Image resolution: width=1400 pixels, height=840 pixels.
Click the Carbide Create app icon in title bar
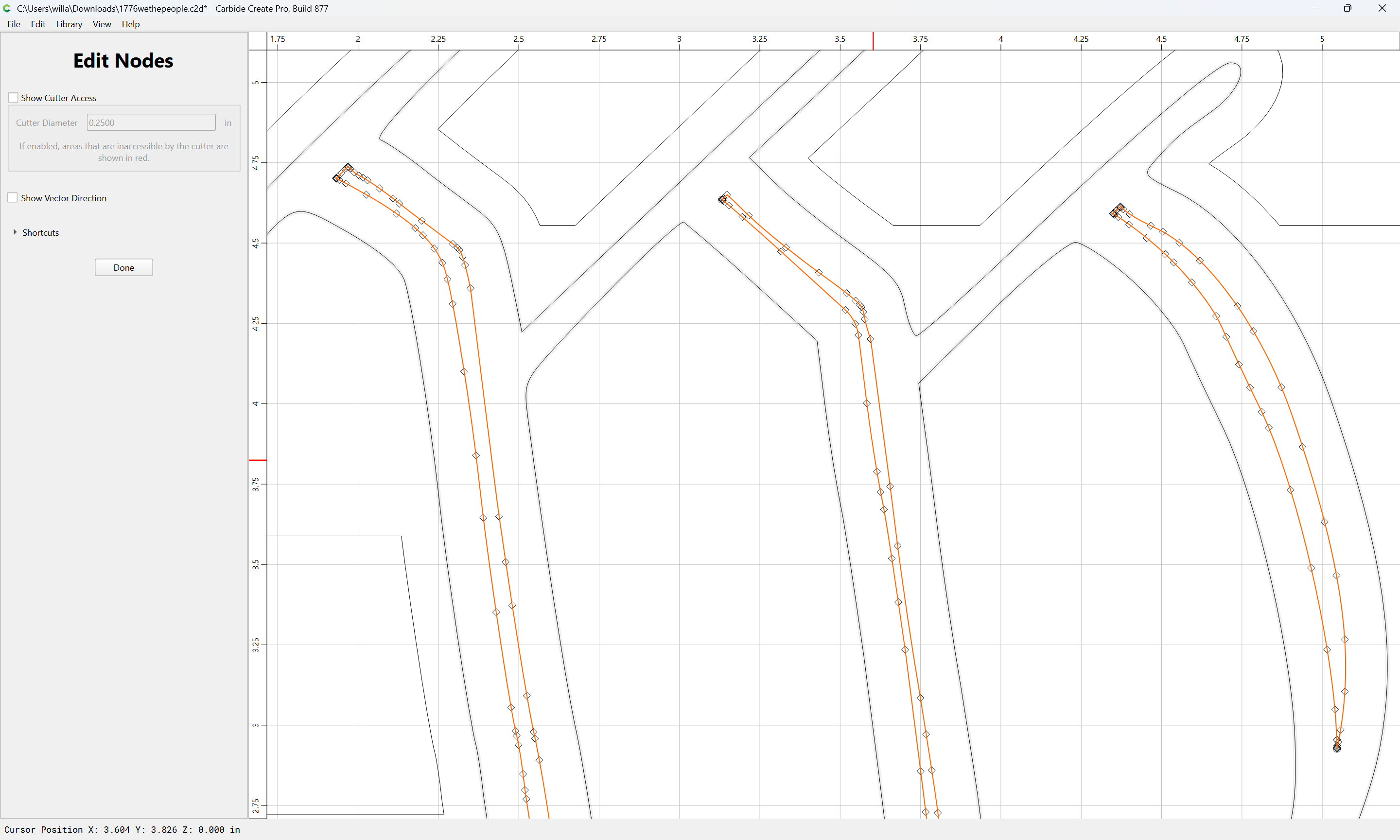click(x=7, y=8)
